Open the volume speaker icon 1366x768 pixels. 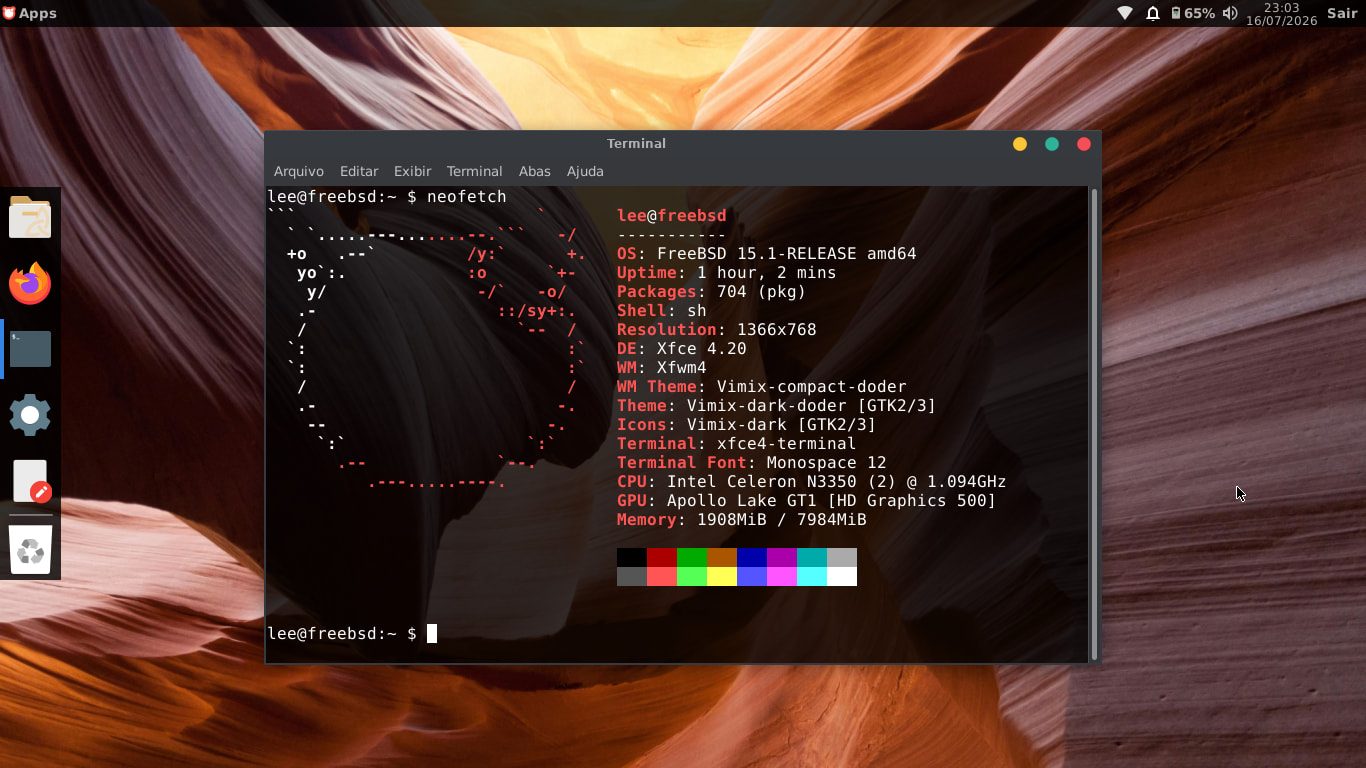pos(1230,13)
